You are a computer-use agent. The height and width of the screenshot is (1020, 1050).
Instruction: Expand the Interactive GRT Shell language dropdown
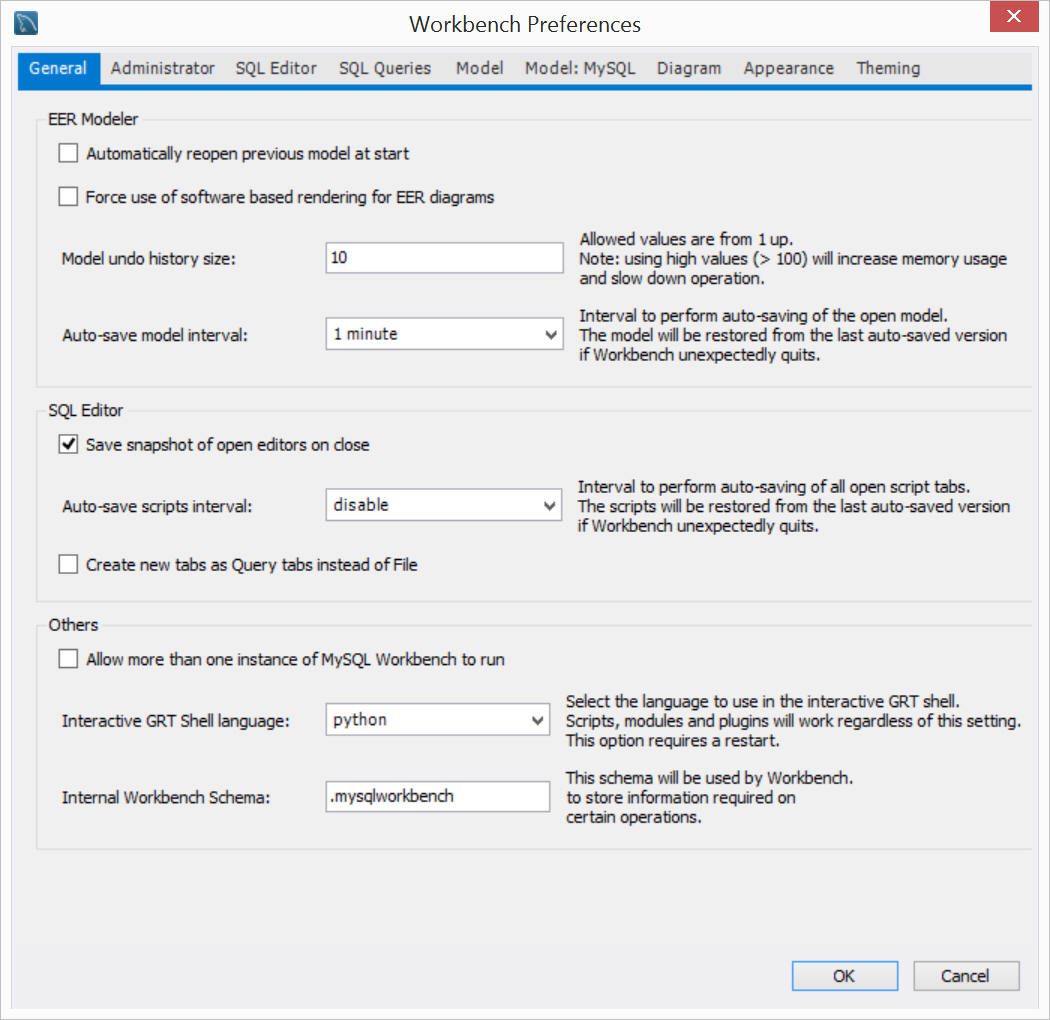point(437,720)
